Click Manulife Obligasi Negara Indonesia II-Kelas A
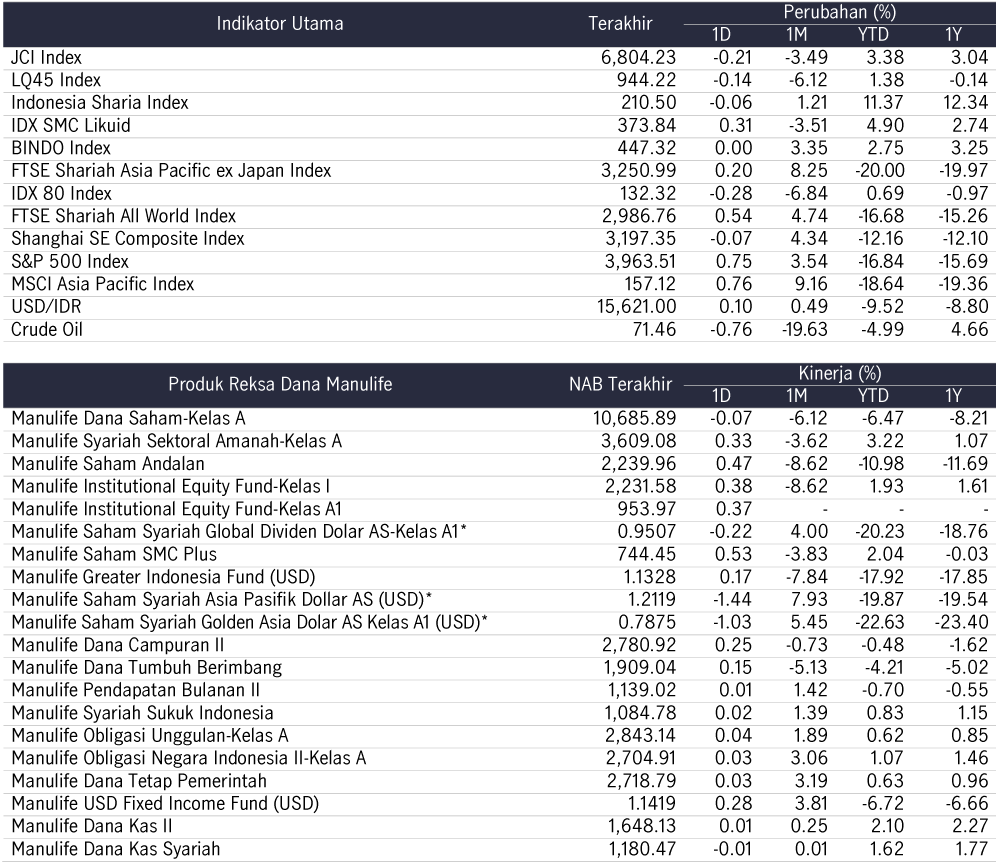The height and width of the screenshot is (866, 998). 189,758
